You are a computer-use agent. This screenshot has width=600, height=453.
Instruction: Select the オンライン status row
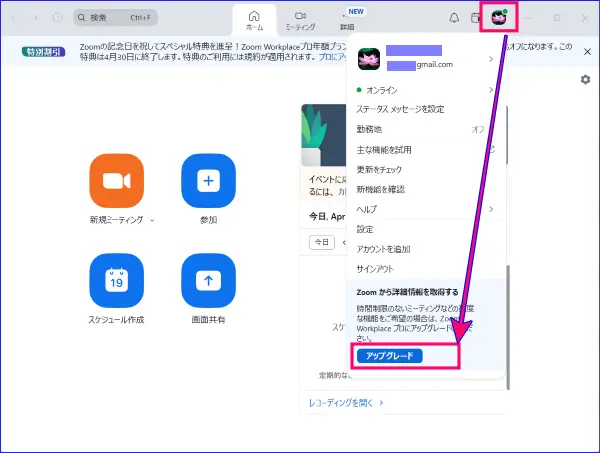coord(425,90)
